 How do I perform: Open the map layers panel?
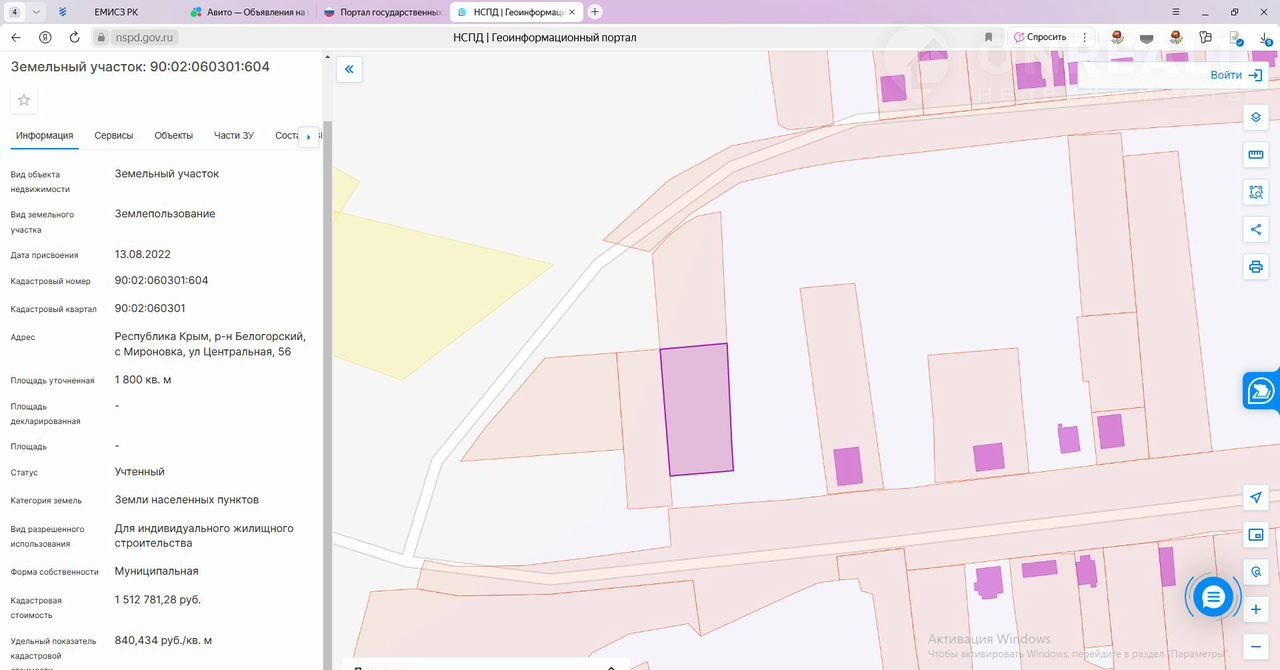pyautogui.click(x=1256, y=118)
